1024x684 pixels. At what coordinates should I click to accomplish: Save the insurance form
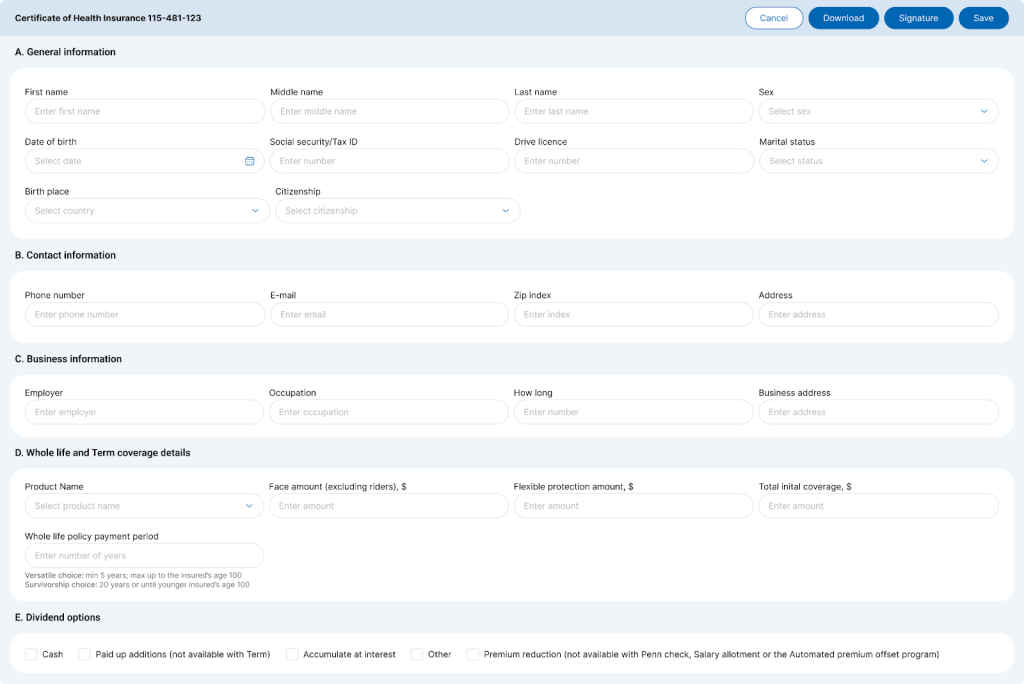click(983, 18)
